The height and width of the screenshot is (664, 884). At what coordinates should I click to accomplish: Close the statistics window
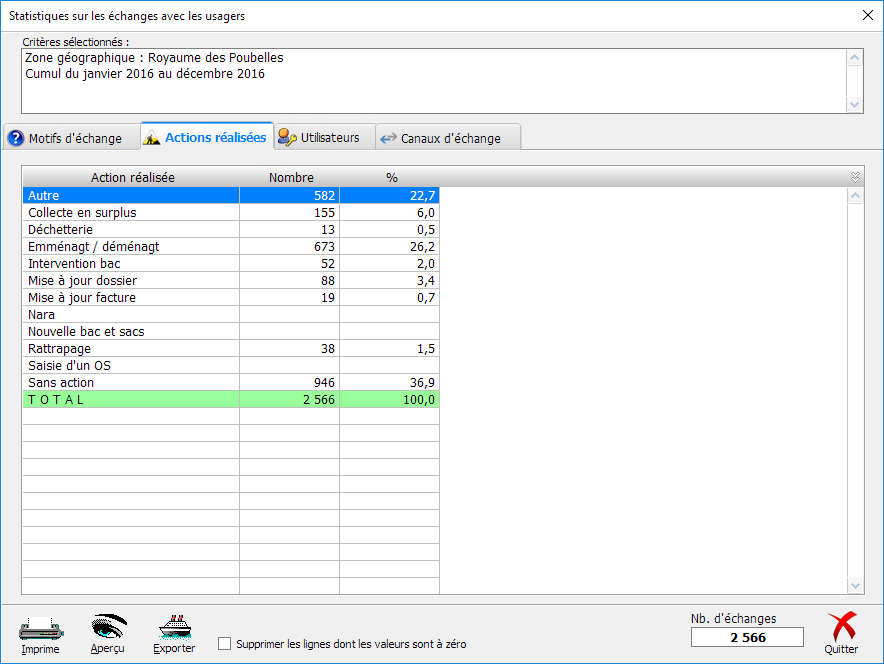pyautogui.click(x=866, y=15)
